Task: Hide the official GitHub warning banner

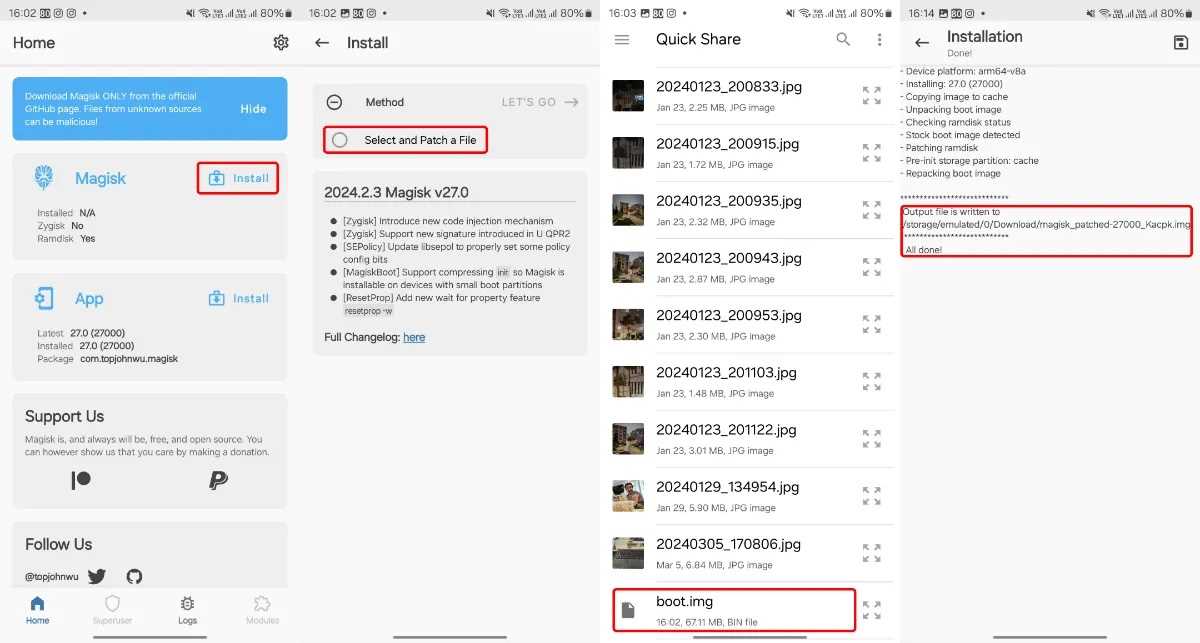Action: point(253,109)
